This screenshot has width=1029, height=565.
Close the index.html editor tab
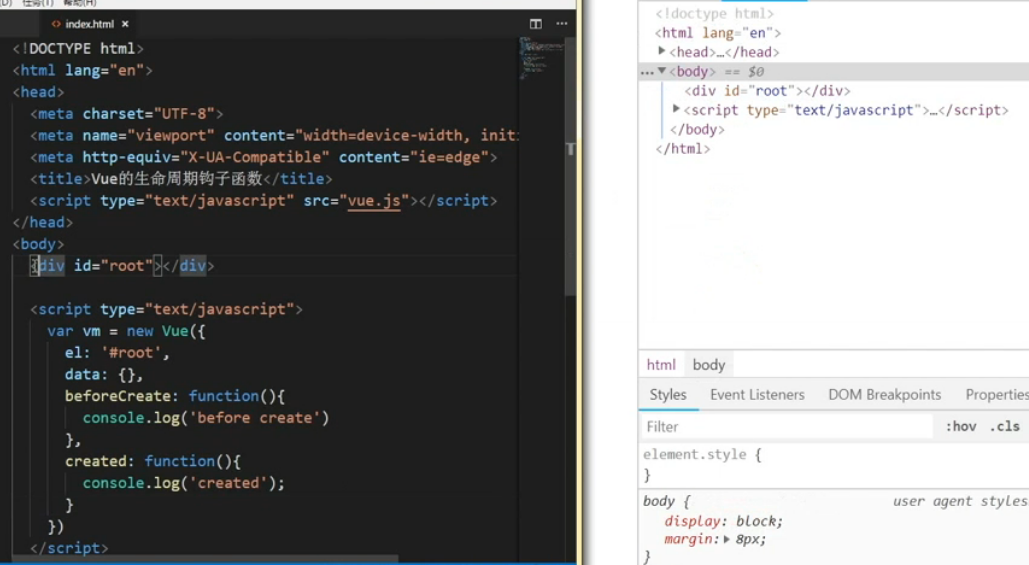[x=125, y=24]
